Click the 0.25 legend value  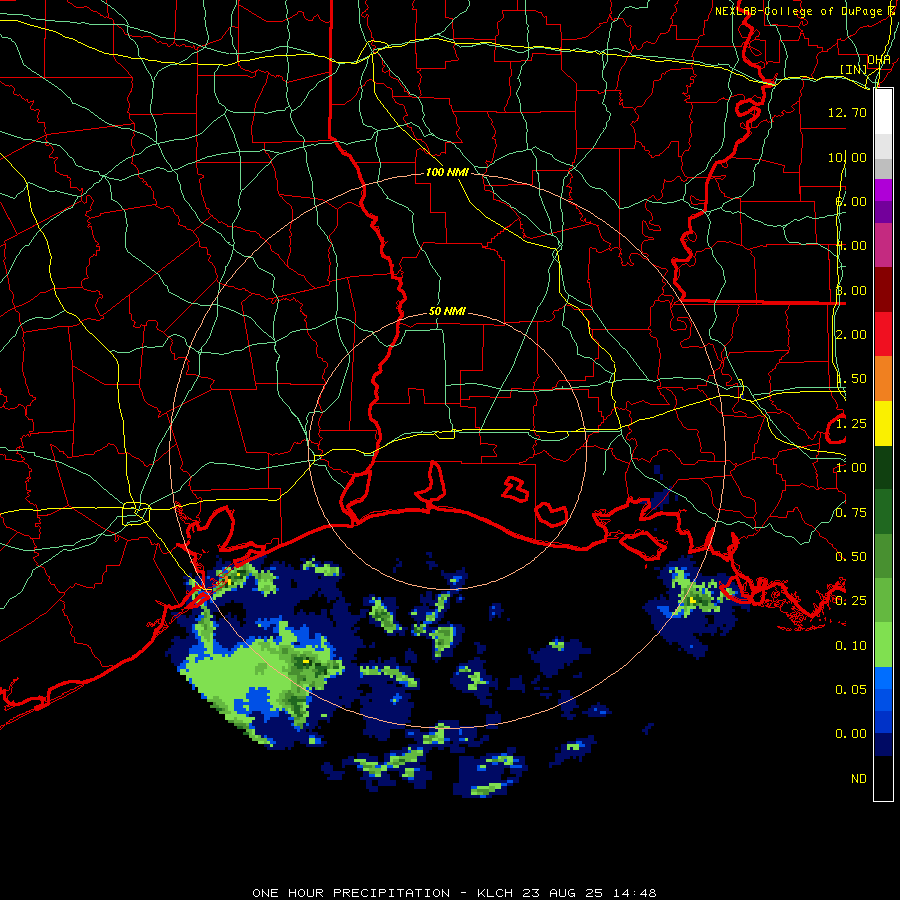(x=851, y=601)
